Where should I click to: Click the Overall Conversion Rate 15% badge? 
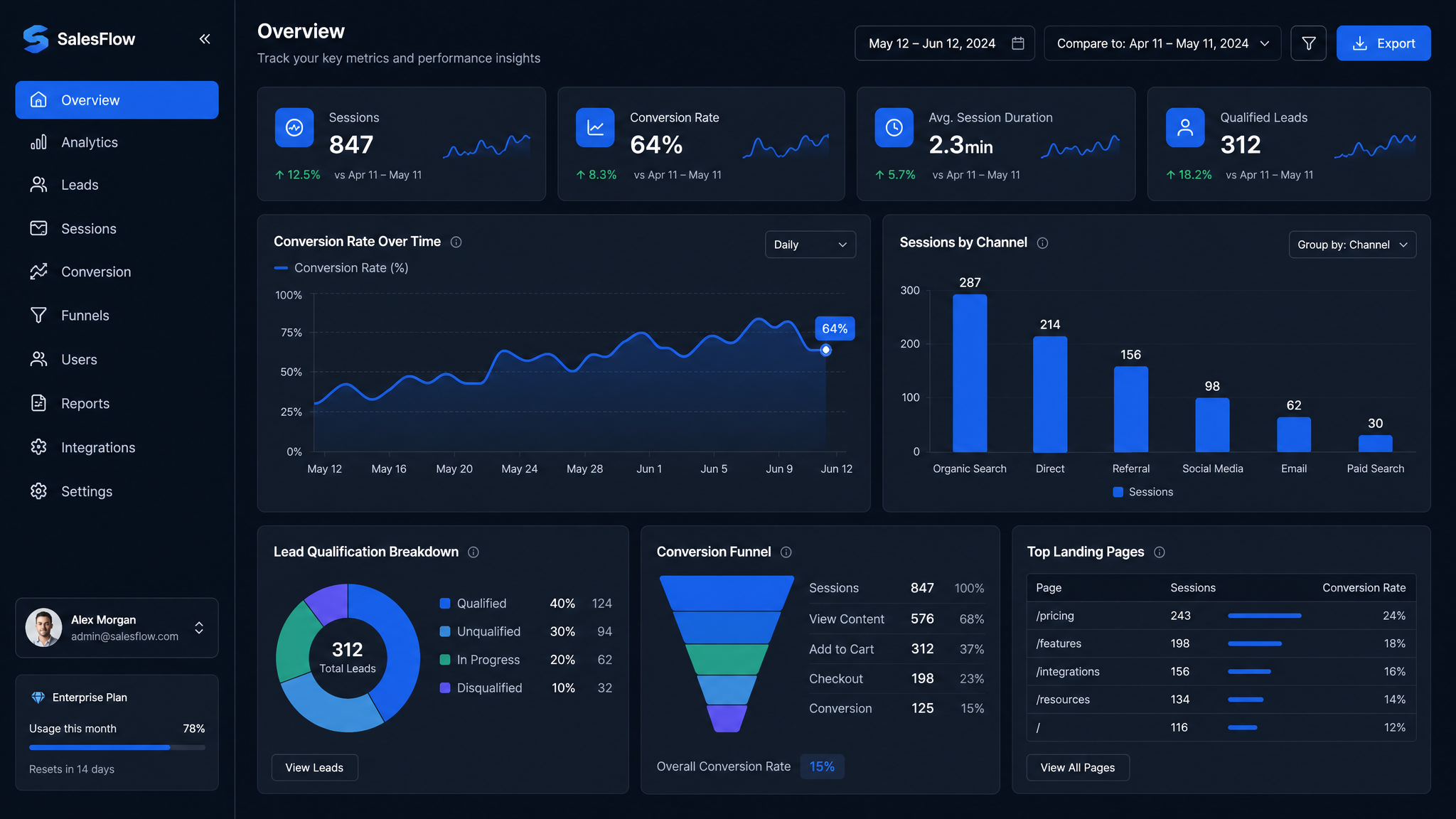point(822,766)
